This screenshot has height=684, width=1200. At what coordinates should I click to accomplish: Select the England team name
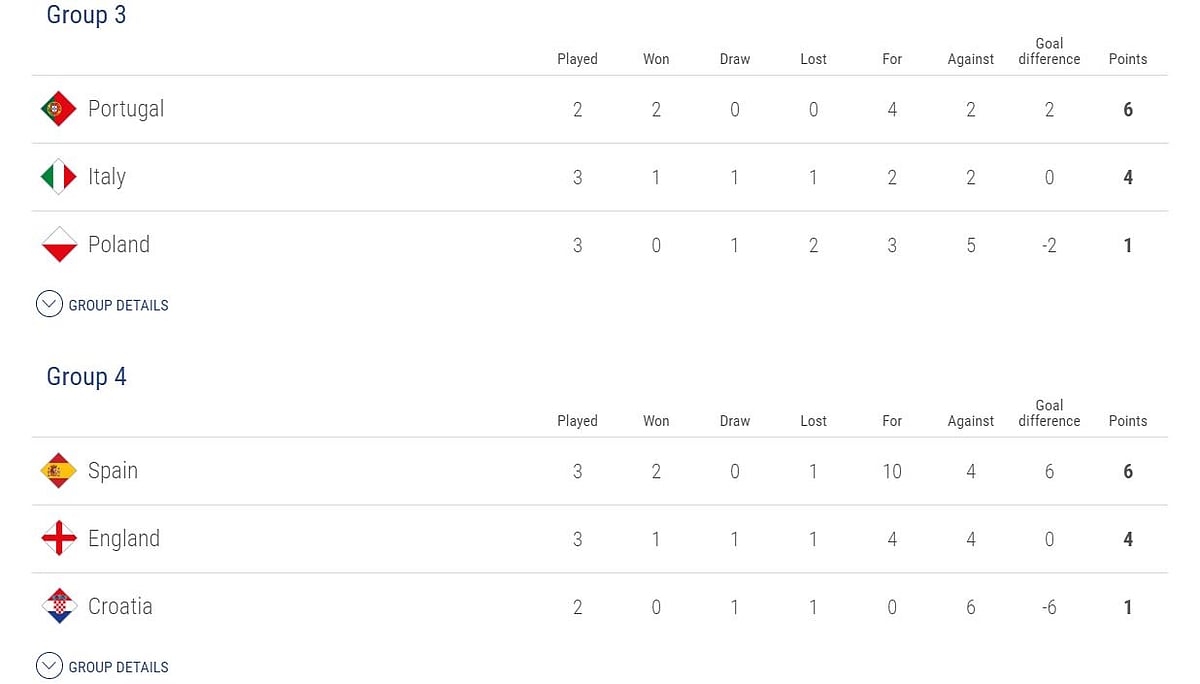pos(124,539)
